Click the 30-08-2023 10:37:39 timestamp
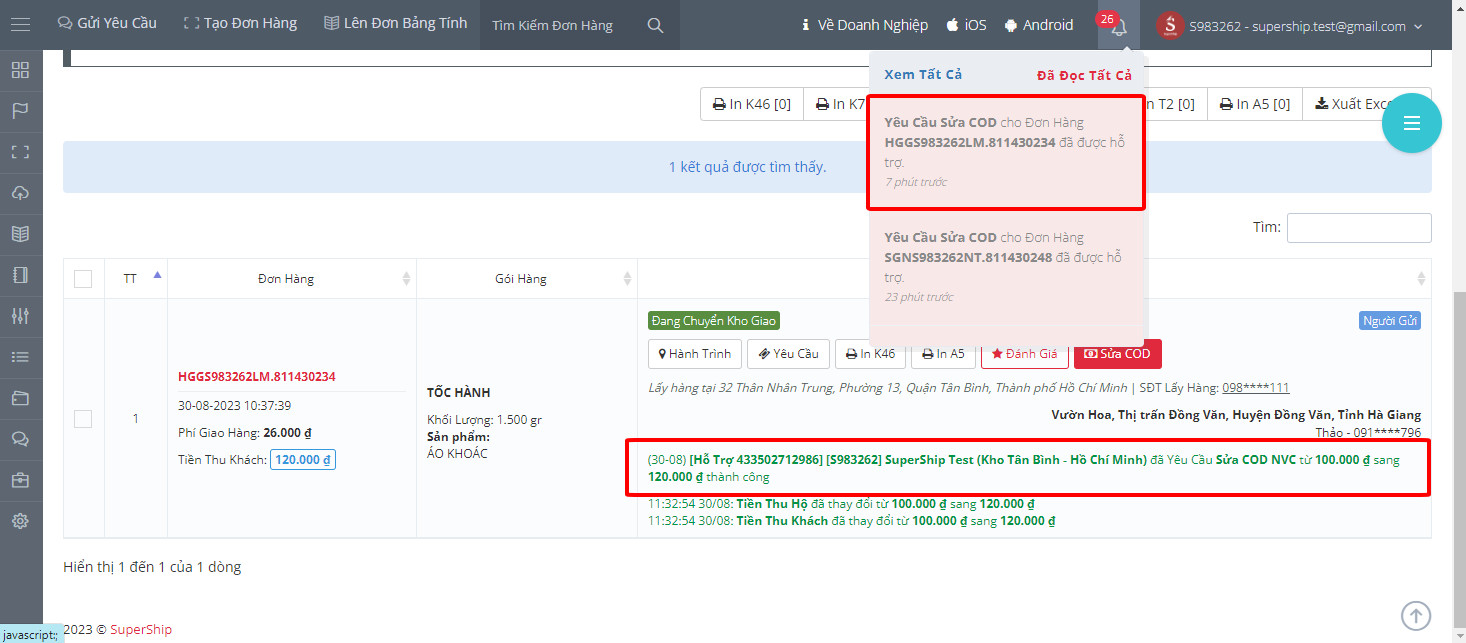 [235, 406]
